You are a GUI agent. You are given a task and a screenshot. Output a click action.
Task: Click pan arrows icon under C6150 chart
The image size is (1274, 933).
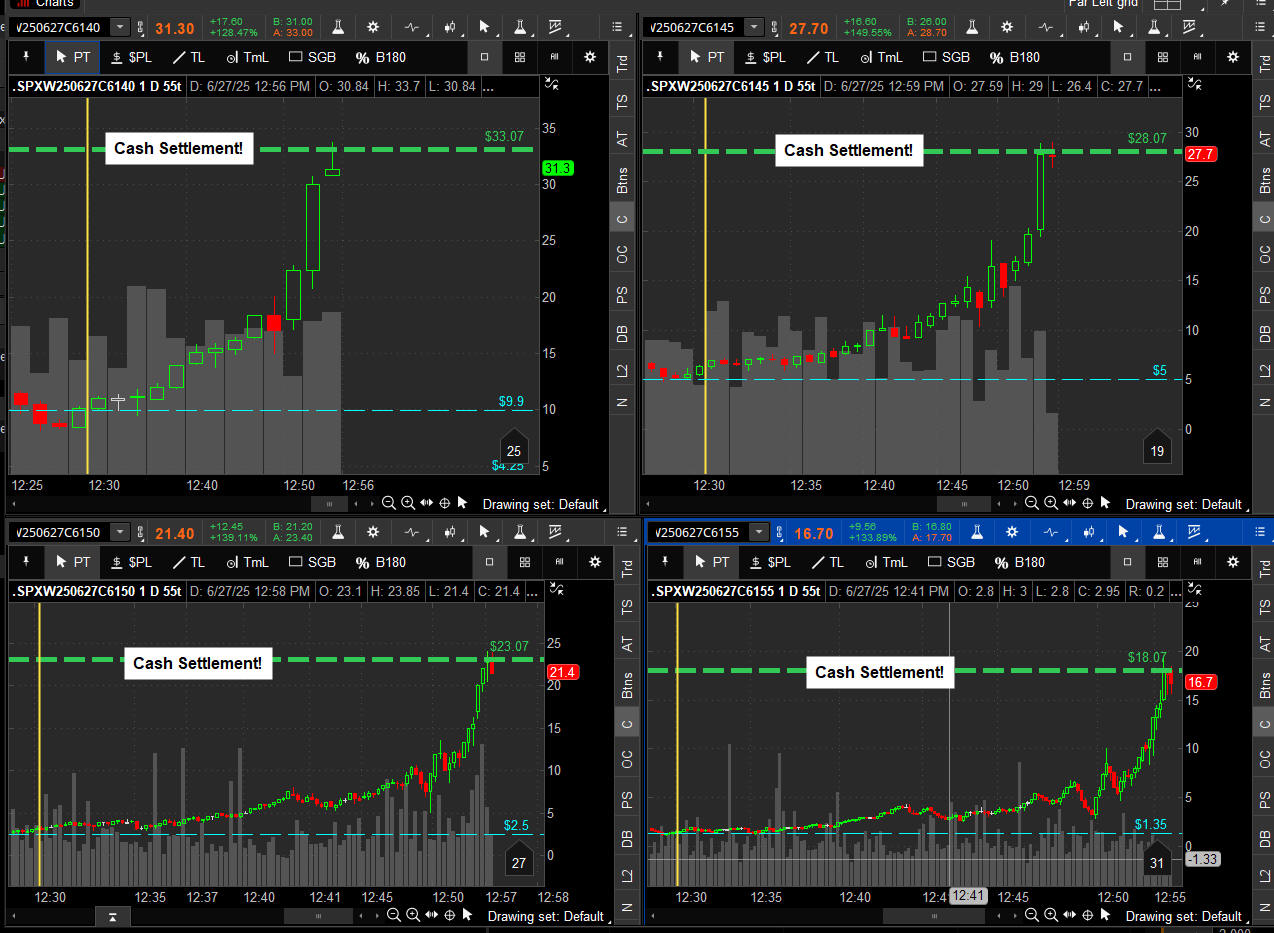432,914
